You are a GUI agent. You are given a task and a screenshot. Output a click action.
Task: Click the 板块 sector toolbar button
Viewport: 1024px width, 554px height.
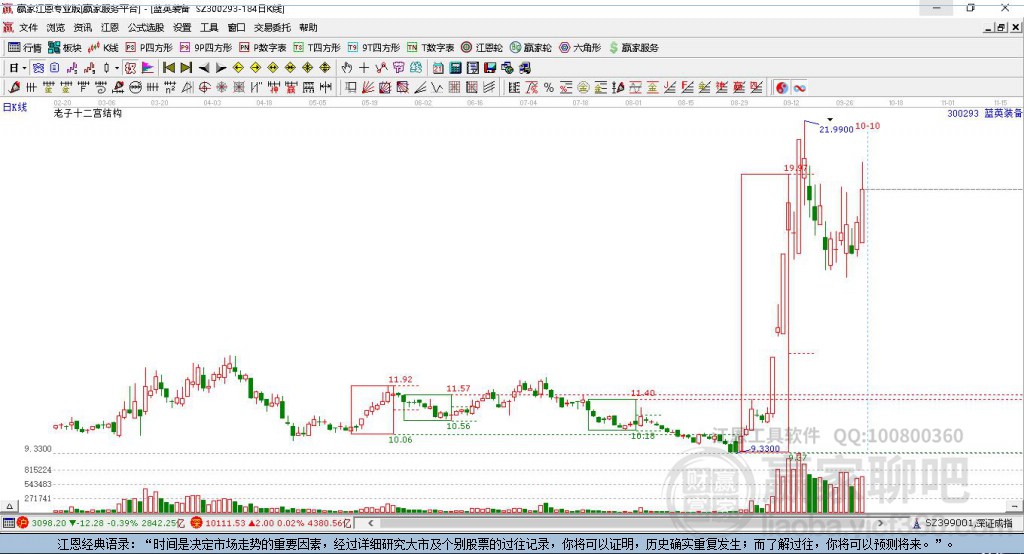65,48
